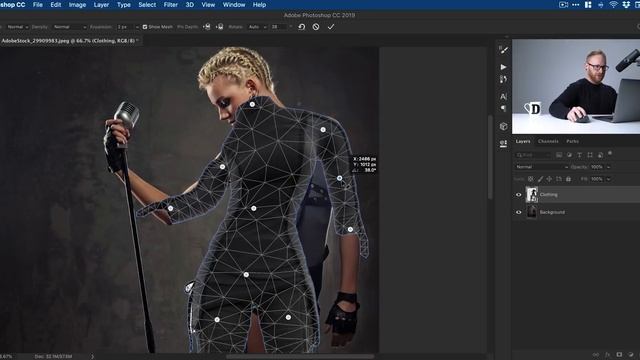Hide the Background layer via eye icon
This screenshot has width=640, height=360.
pyautogui.click(x=519, y=212)
